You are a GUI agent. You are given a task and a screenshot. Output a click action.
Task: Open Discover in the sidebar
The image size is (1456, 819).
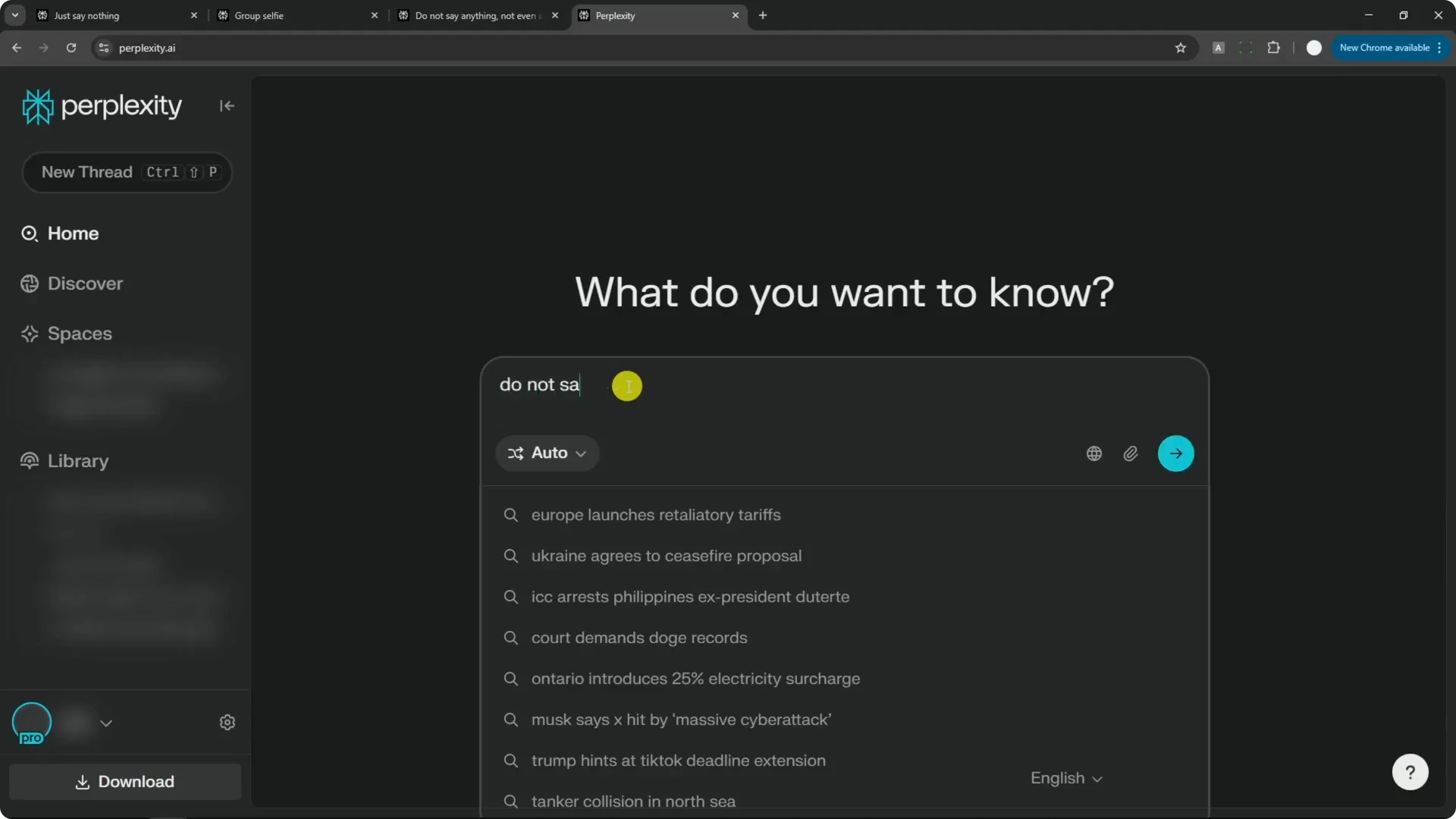click(x=85, y=284)
